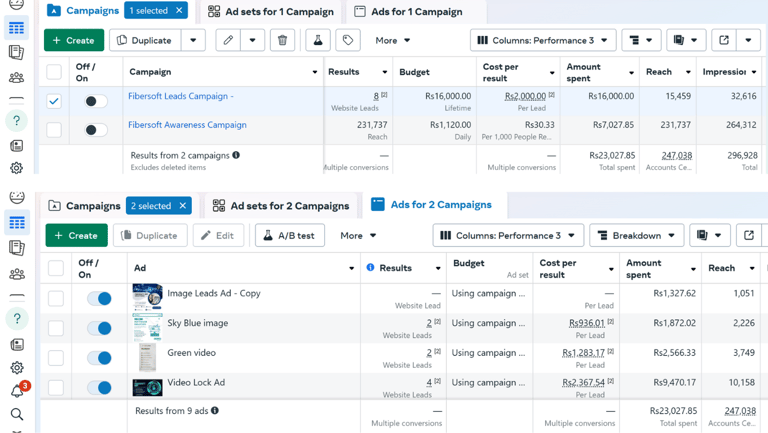Click the notifications bell with 3 badge

pos(18,390)
